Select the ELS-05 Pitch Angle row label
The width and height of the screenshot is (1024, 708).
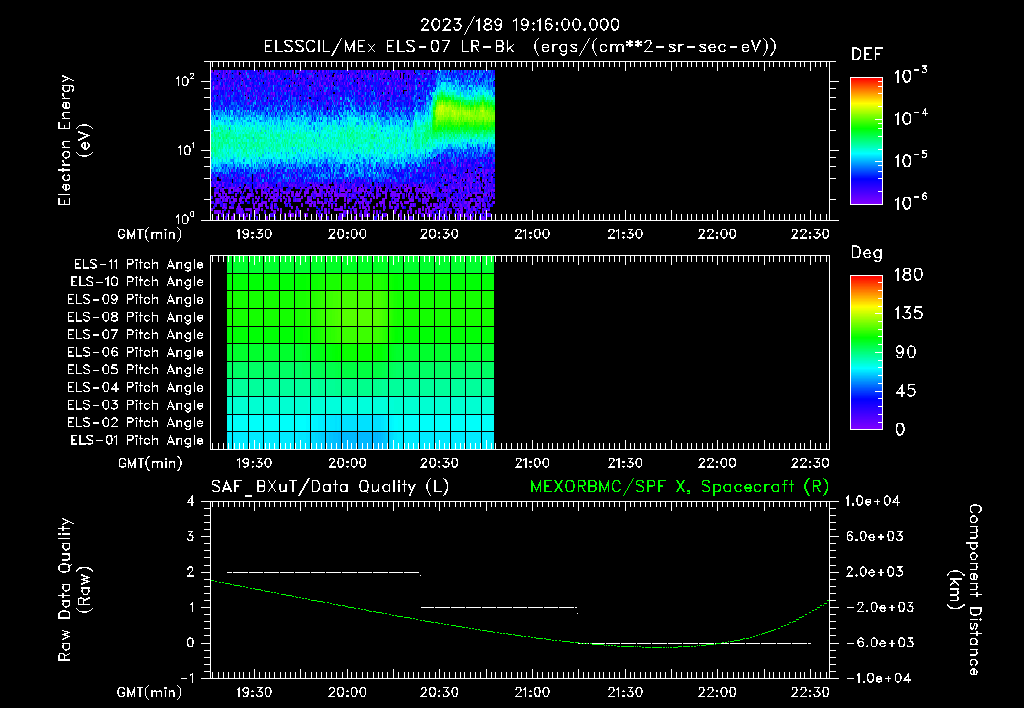pyautogui.click(x=135, y=370)
